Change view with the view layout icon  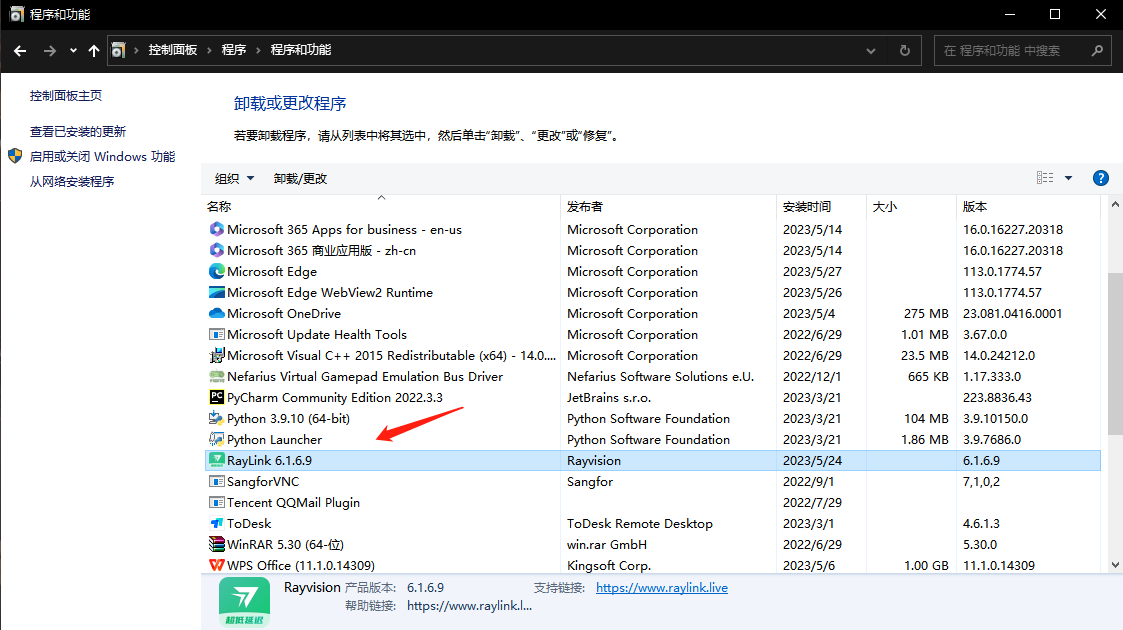click(1045, 178)
